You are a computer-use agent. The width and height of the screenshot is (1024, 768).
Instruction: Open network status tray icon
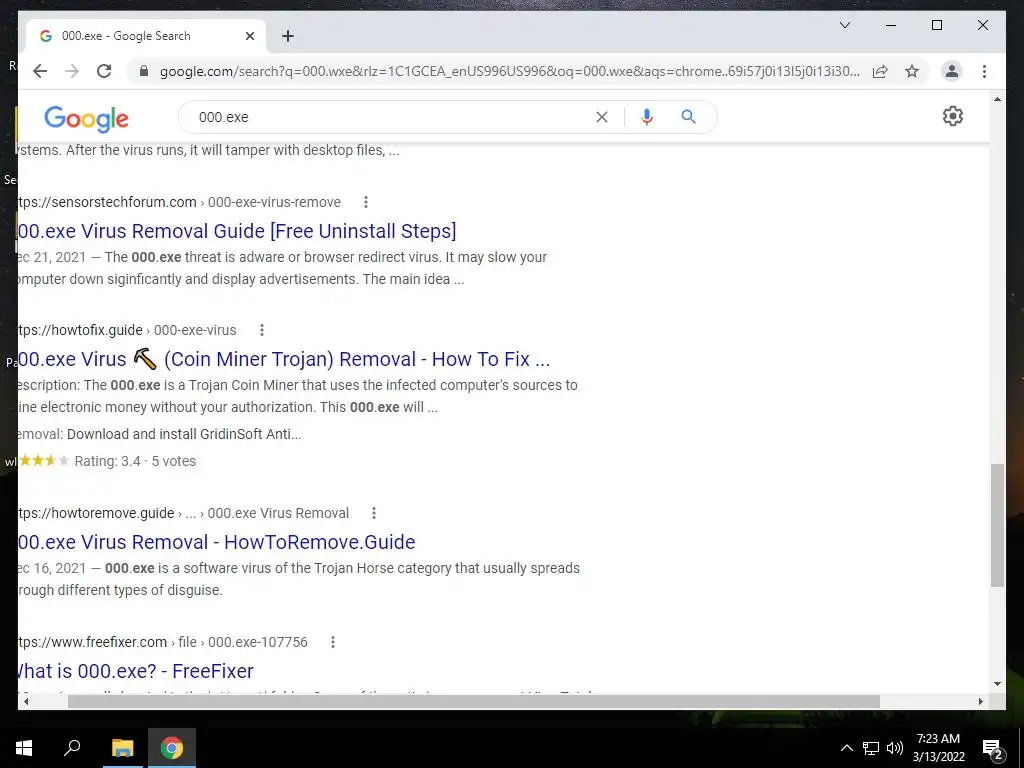click(871, 748)
